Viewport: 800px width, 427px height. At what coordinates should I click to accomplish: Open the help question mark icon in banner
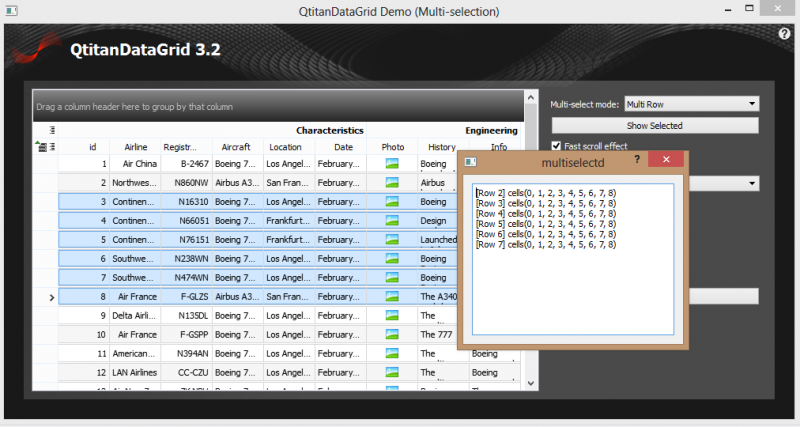(784, 34)
